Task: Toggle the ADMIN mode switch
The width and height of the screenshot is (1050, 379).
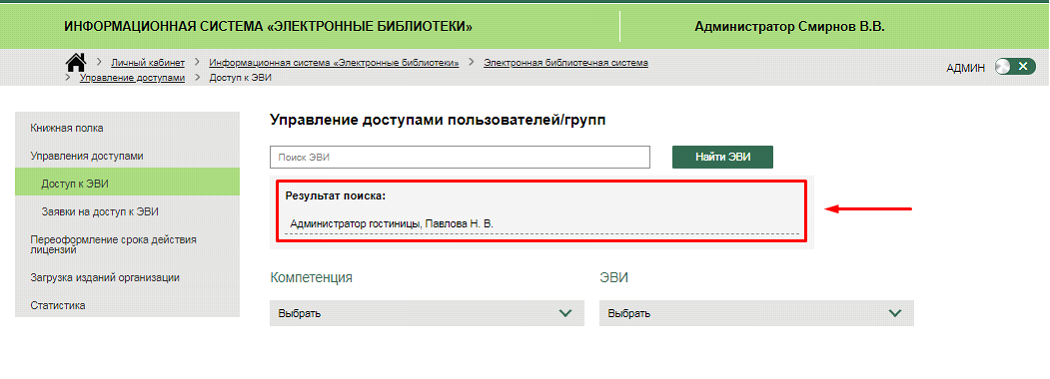Action: [1015, 66]
